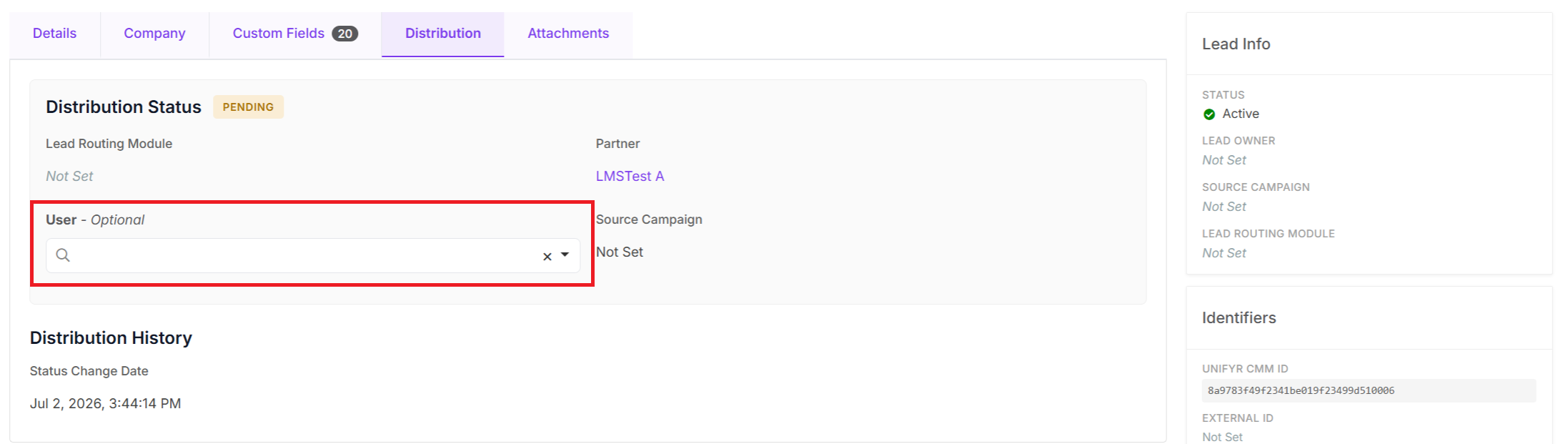This screenshot has height=444, width=1568.
Task: Click the search magnifier icon in User field
Action: (63, 255)
